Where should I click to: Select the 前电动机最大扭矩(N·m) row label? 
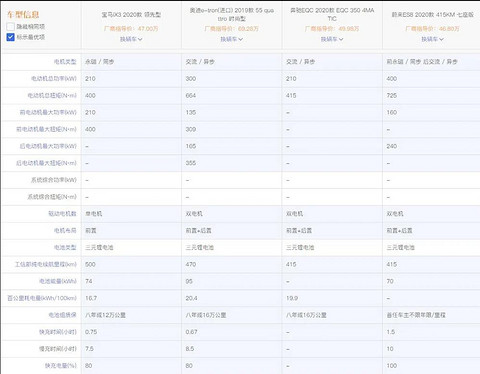pos(46,129)
